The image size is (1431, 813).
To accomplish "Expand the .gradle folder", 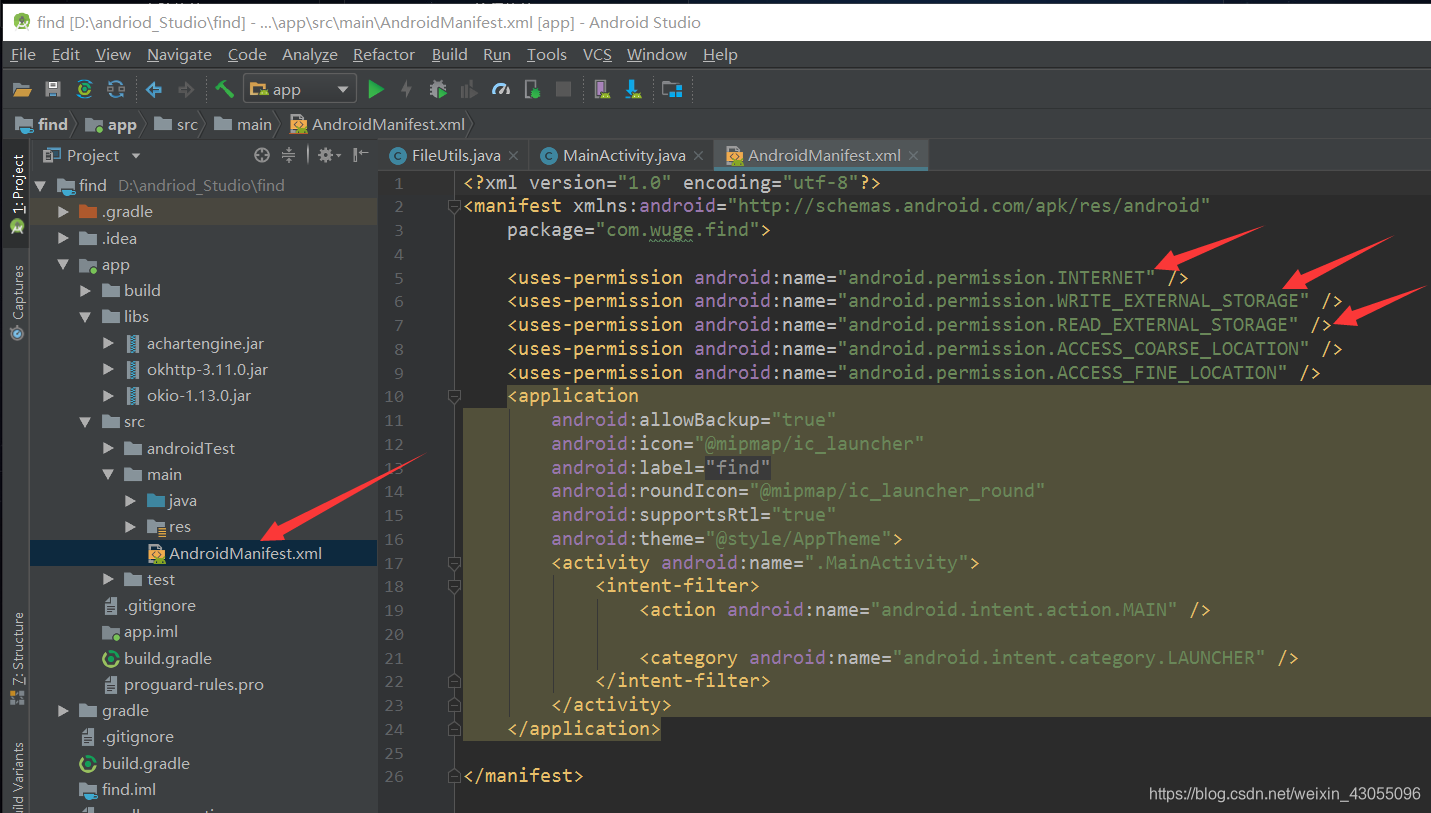I will pyautogui.click(x=64, y=212).
